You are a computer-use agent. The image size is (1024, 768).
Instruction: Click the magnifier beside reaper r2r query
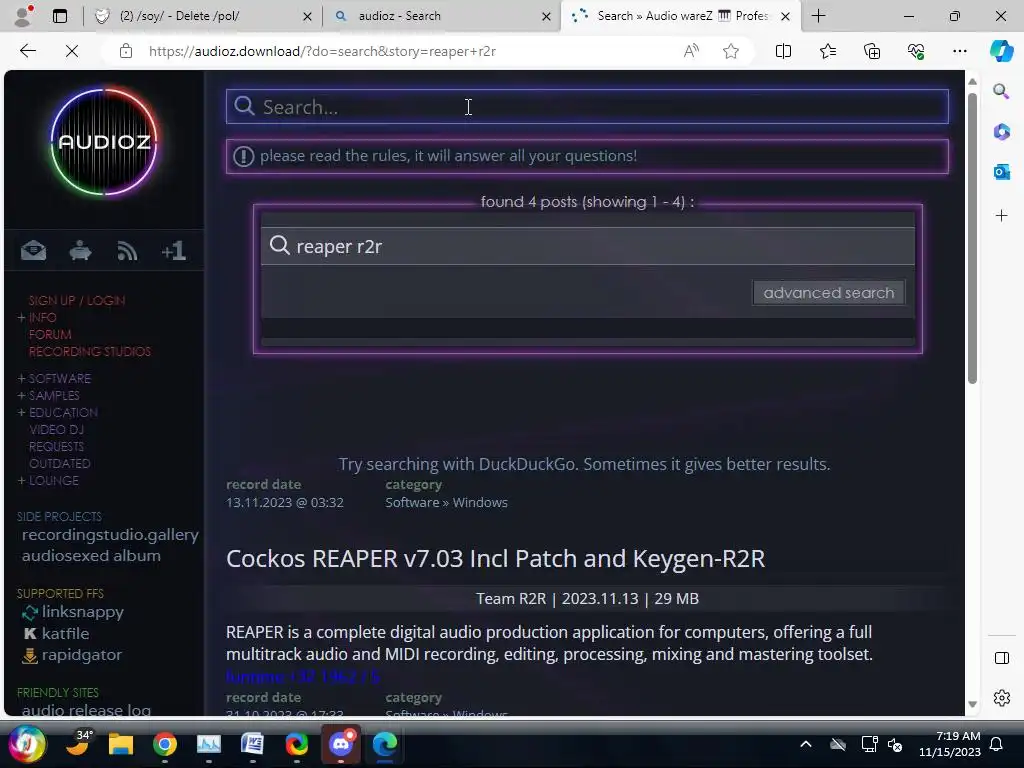pyautogui.click(x=280, y=246)
